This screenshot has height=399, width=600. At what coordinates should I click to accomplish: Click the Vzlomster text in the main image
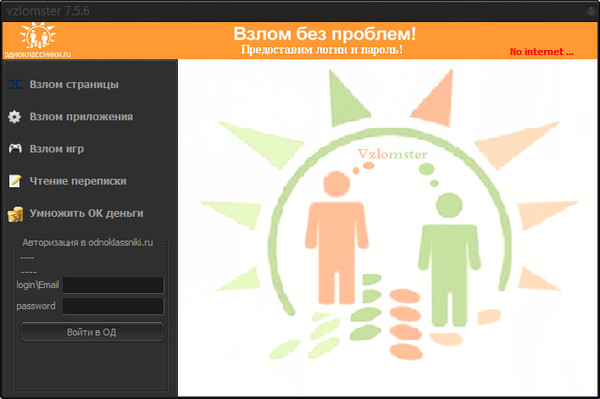point(392,154)
